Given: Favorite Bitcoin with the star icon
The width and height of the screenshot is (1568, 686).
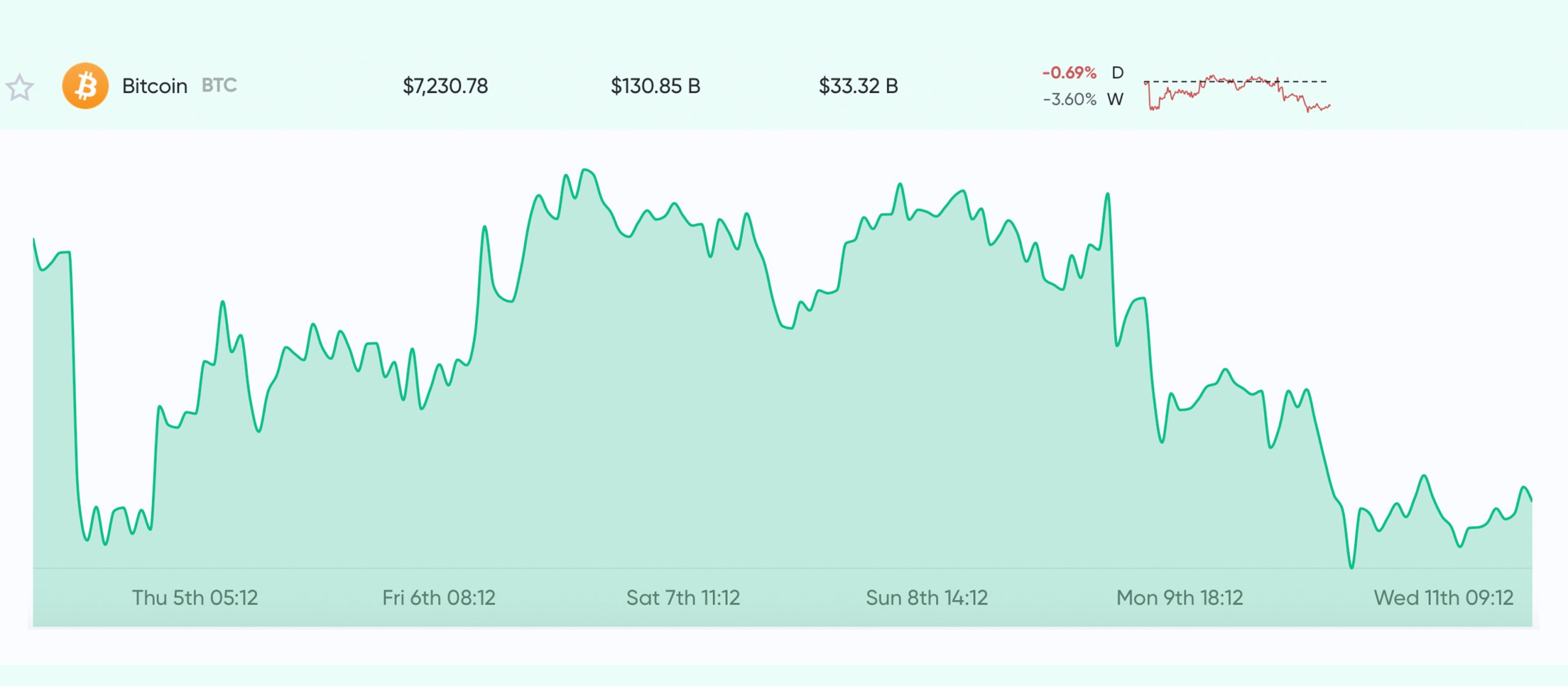Looking at the screenshot, I should click(20, 87).
